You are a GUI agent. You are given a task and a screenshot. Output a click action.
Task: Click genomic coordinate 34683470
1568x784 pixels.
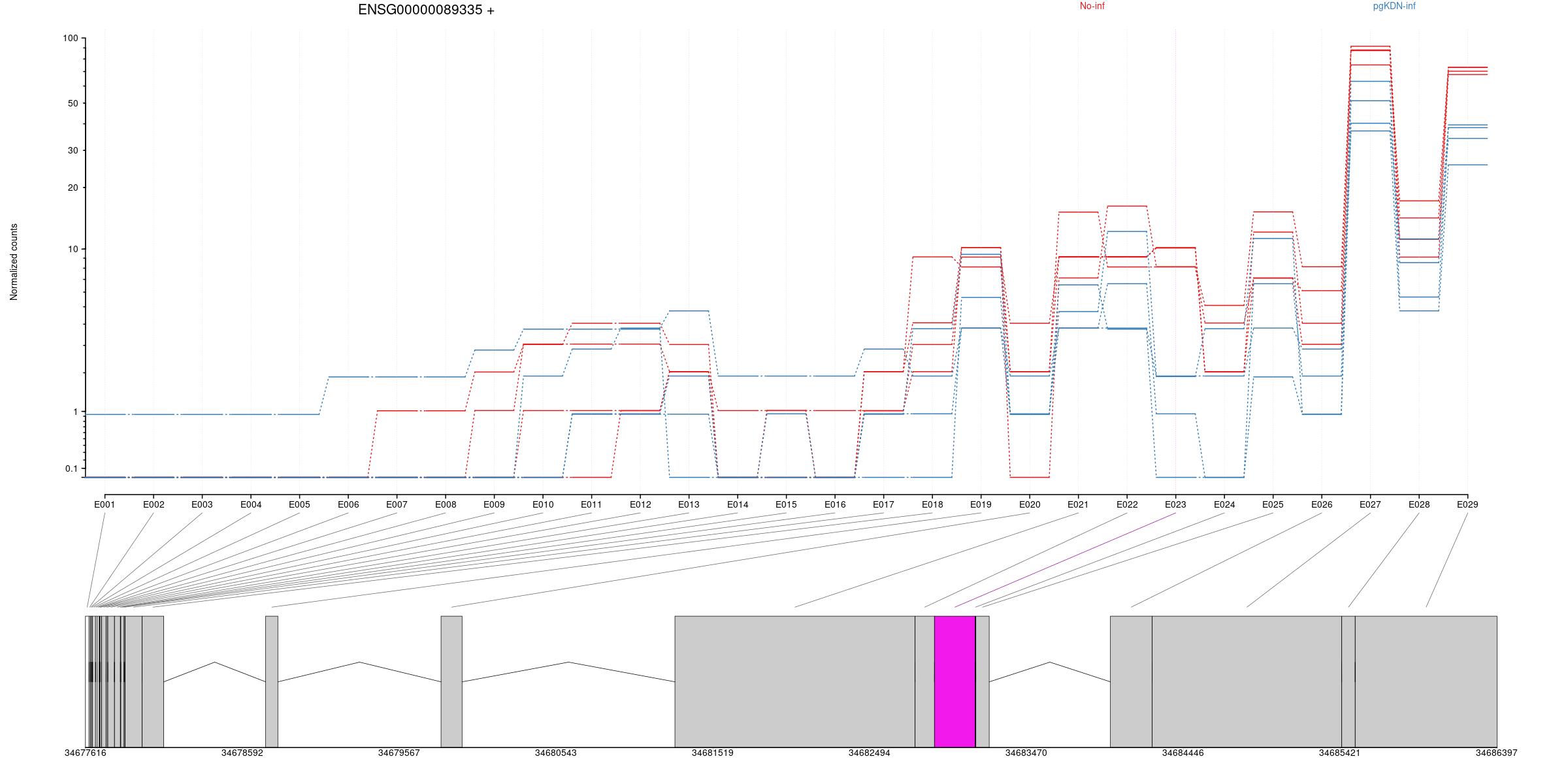1026,753
